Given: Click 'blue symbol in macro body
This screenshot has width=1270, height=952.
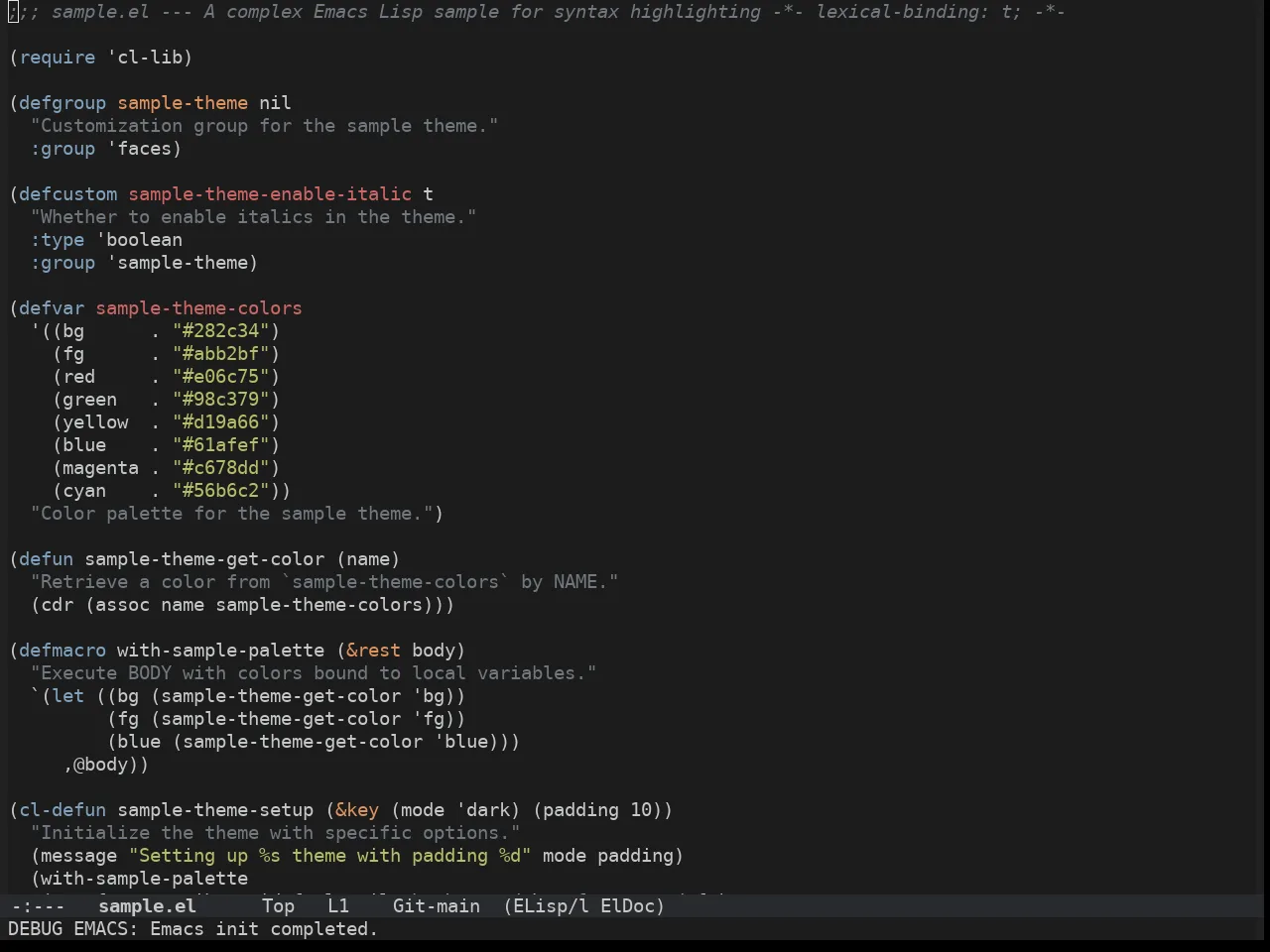Looking at the screenshot, I should (x=461, y=742).
